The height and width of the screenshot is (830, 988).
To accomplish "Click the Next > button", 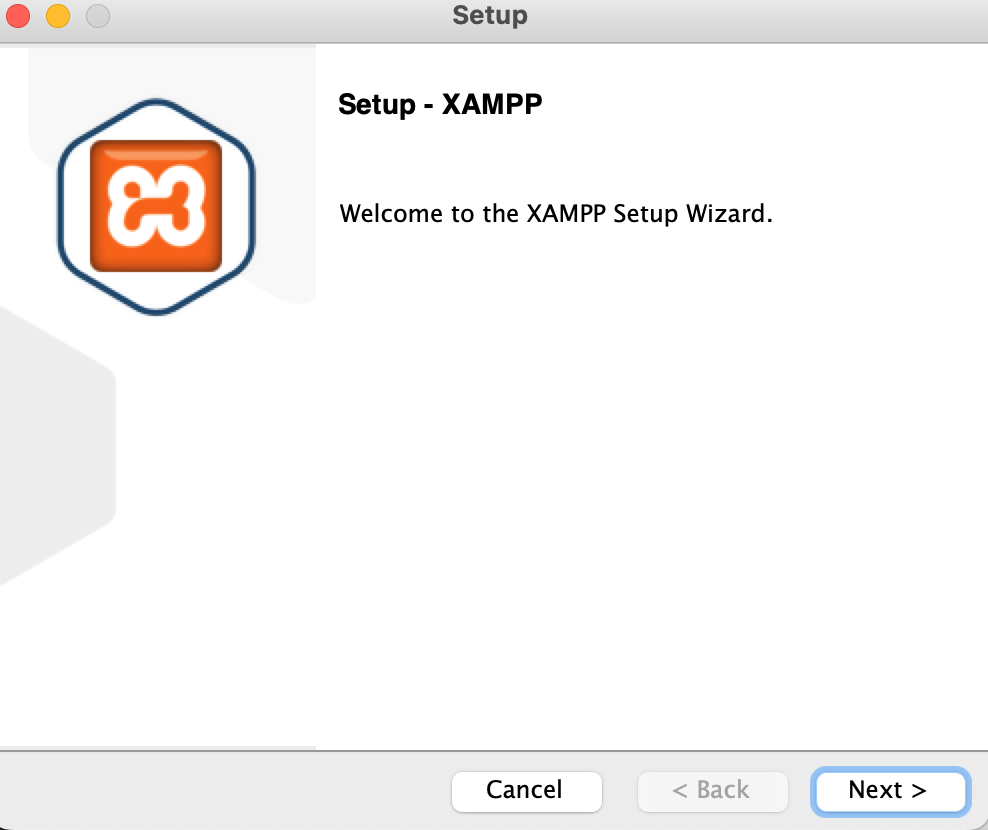I will pyautogui.click(x=890, y=791).
